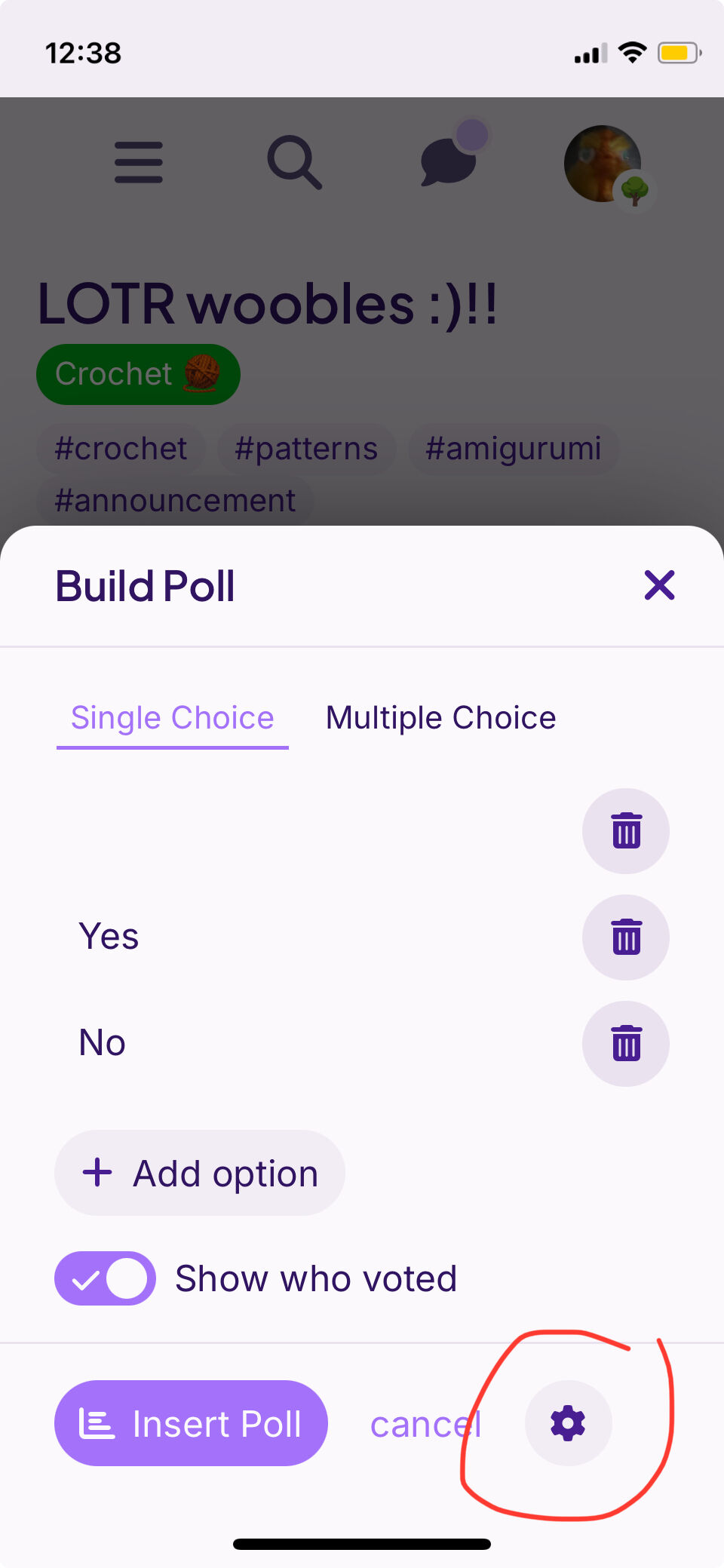Close the Build Poll dialog

660,585
